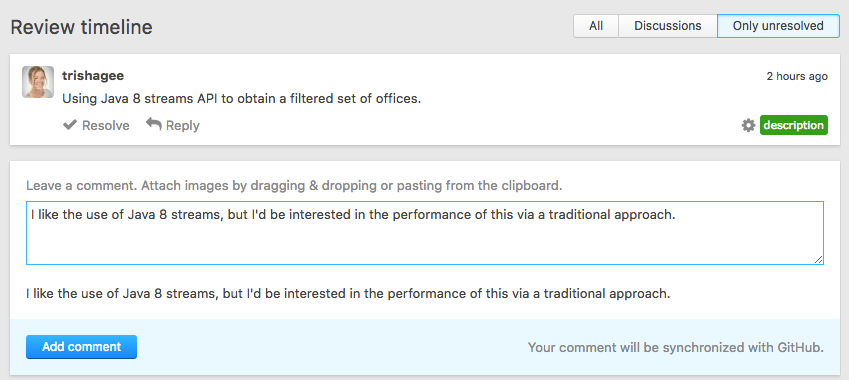The image size is (849, 380).
Task: Click the Resolve checkmark icon
Action: coord(70,125)
